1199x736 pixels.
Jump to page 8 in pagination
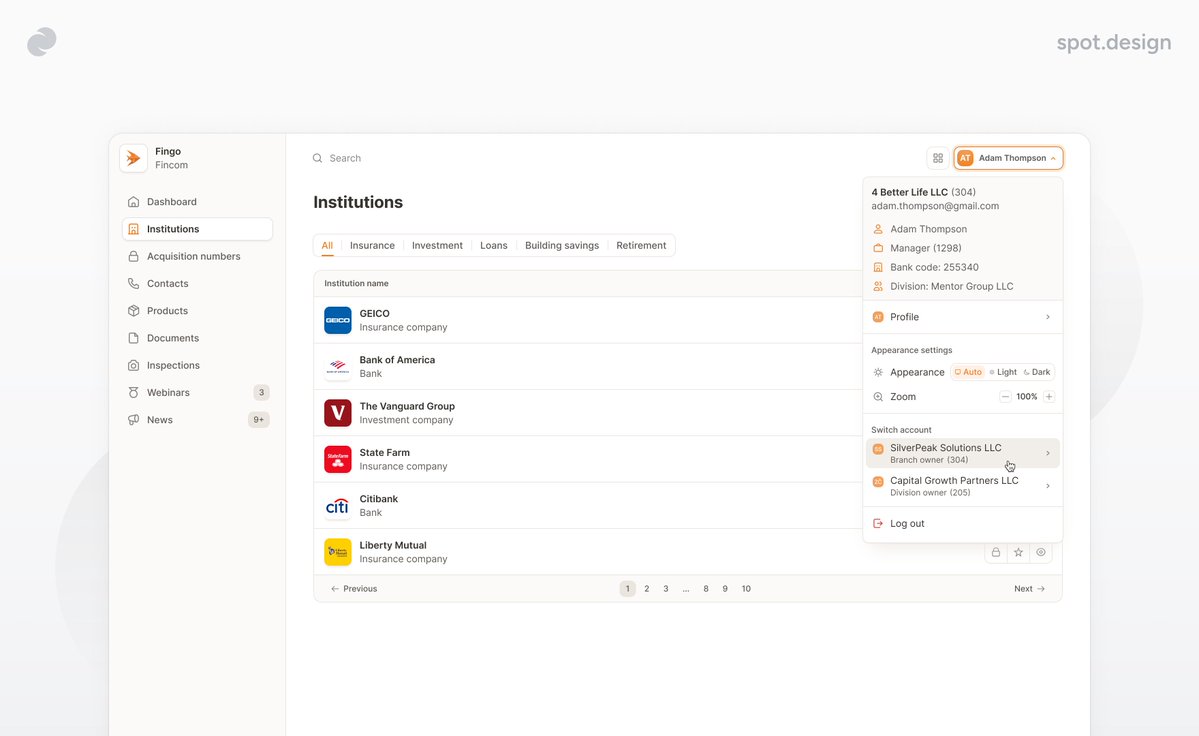tap(706, 589)
